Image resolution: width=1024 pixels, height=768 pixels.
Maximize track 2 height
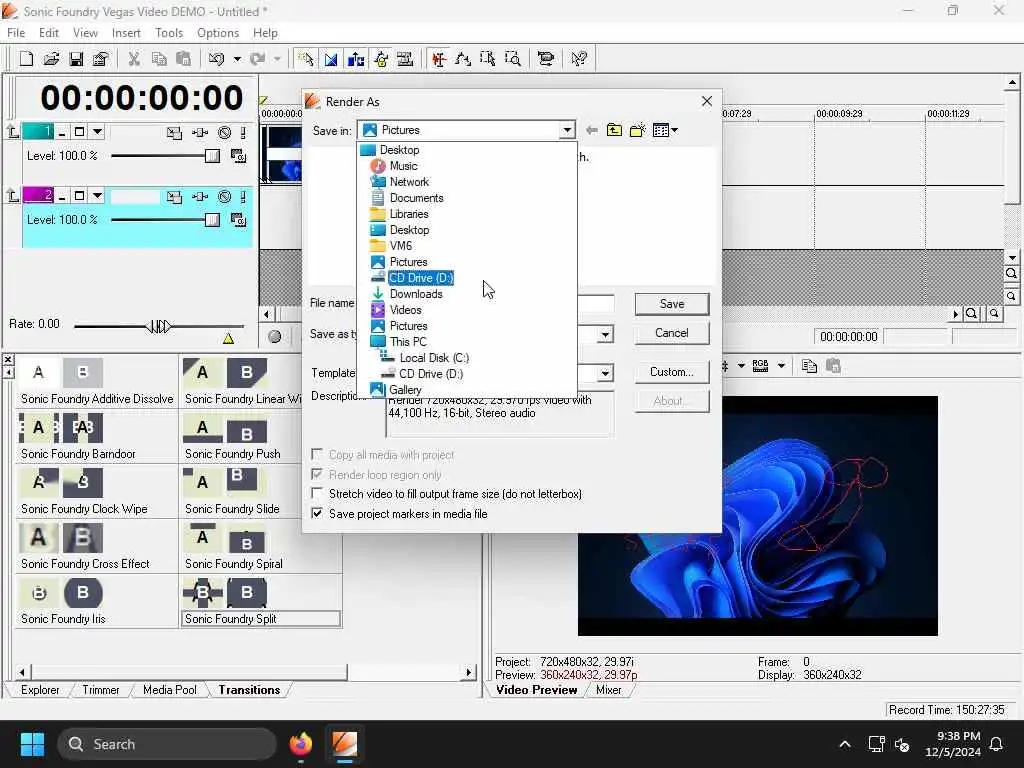tap(79, 196)
